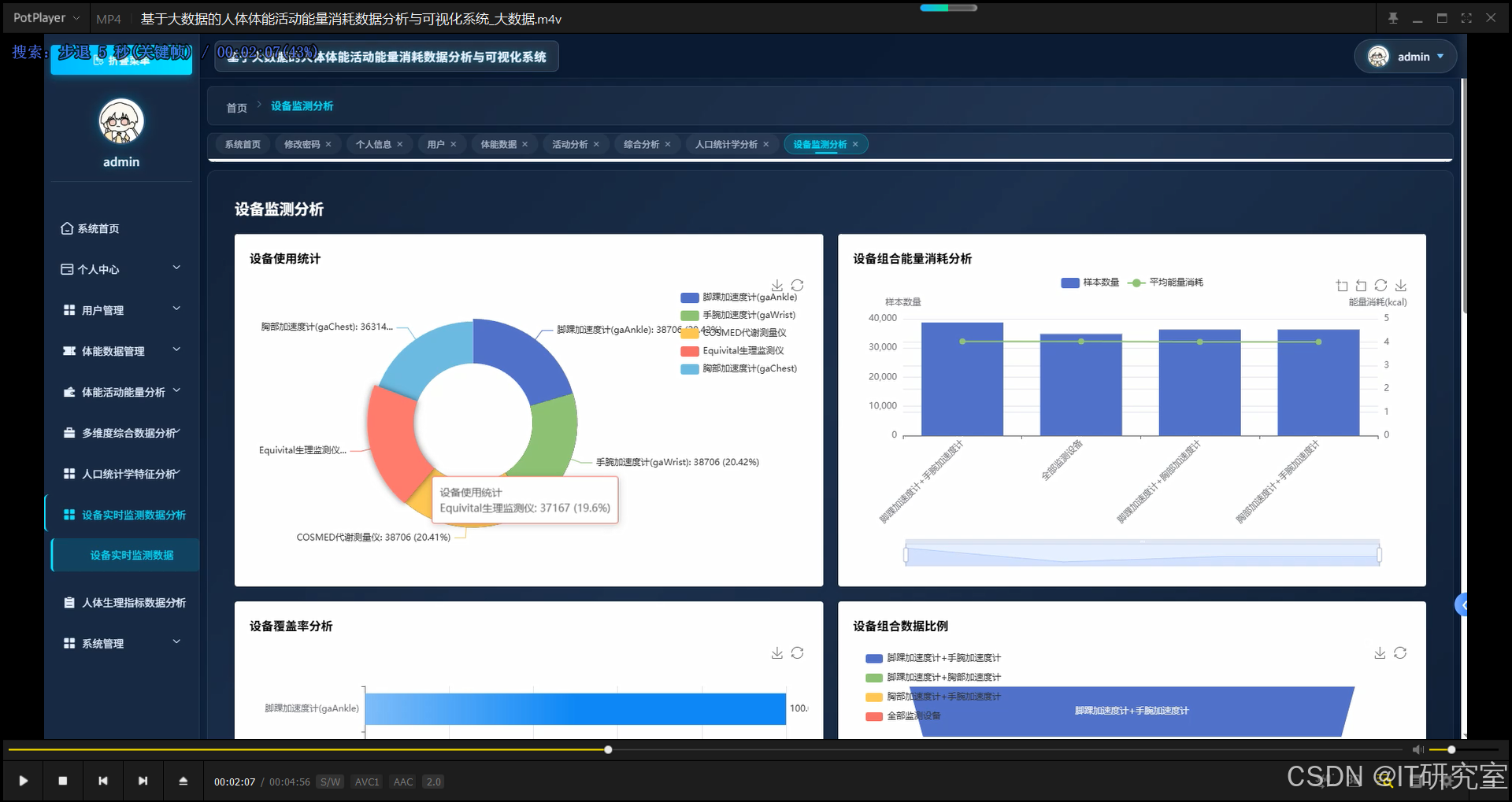Skip to next track in PotPlayer
The width and height of the screenshot is (1512, 802).
point(143,781)
